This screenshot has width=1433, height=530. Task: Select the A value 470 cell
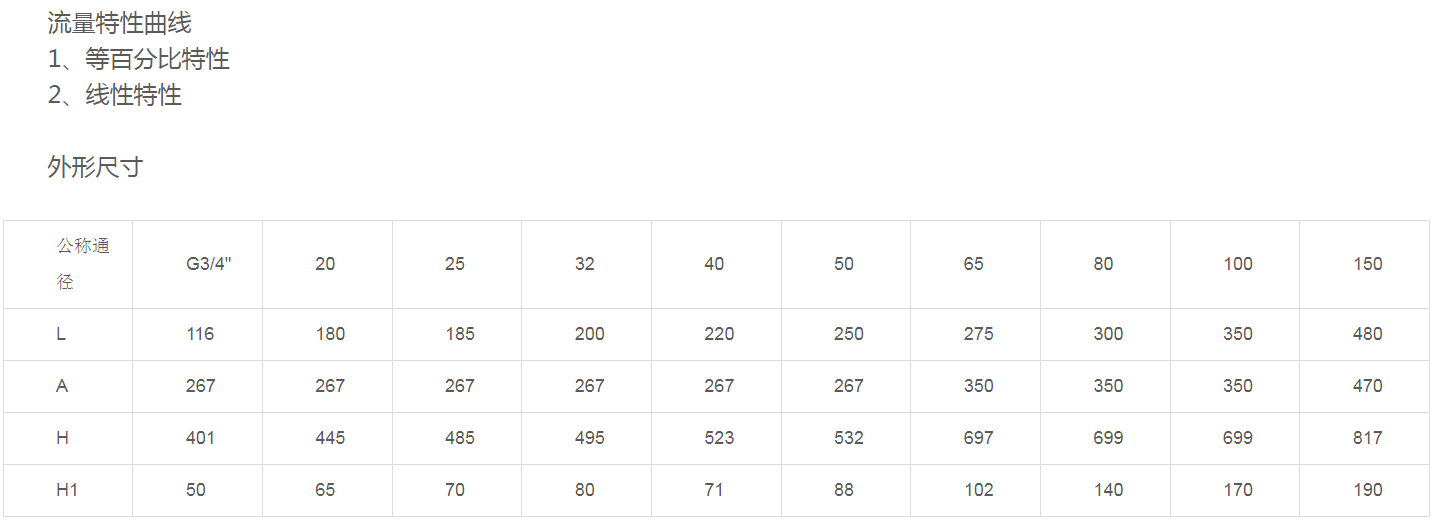pos(1367,386)
